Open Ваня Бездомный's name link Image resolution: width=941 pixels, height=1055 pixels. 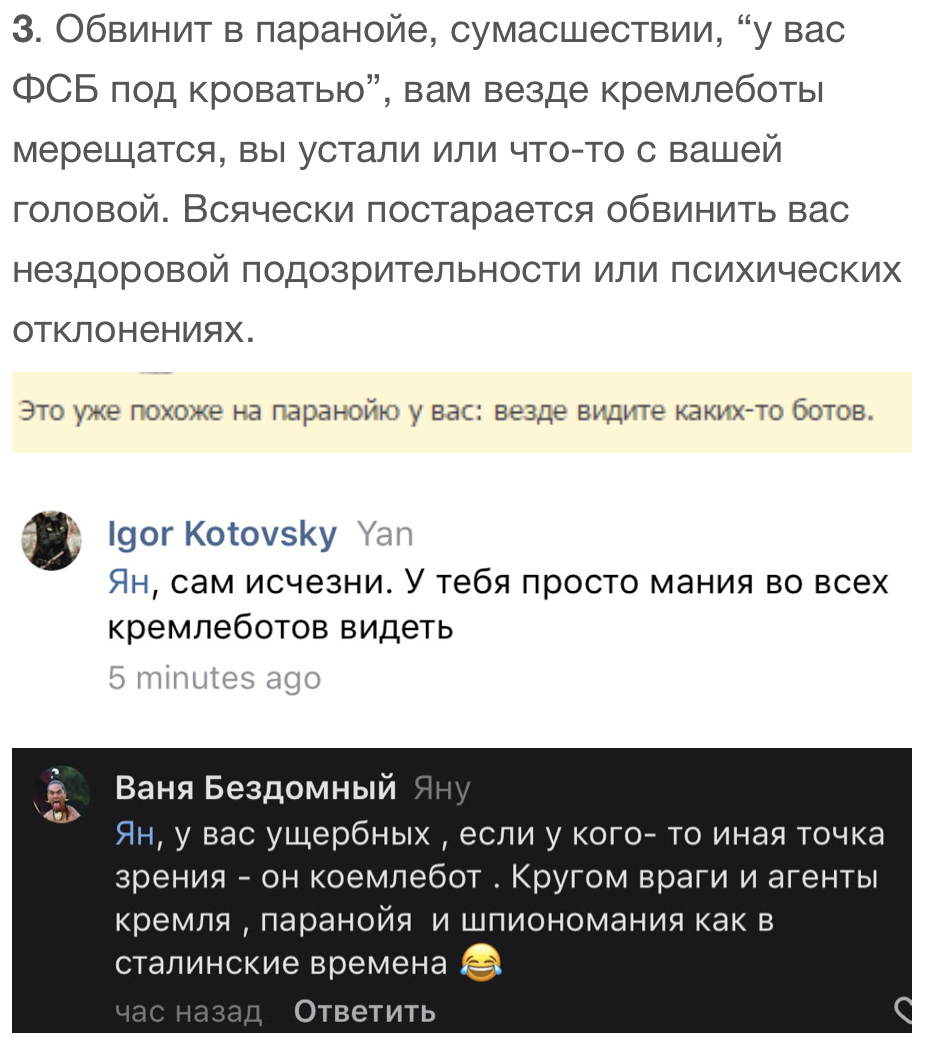coord(256,789)
